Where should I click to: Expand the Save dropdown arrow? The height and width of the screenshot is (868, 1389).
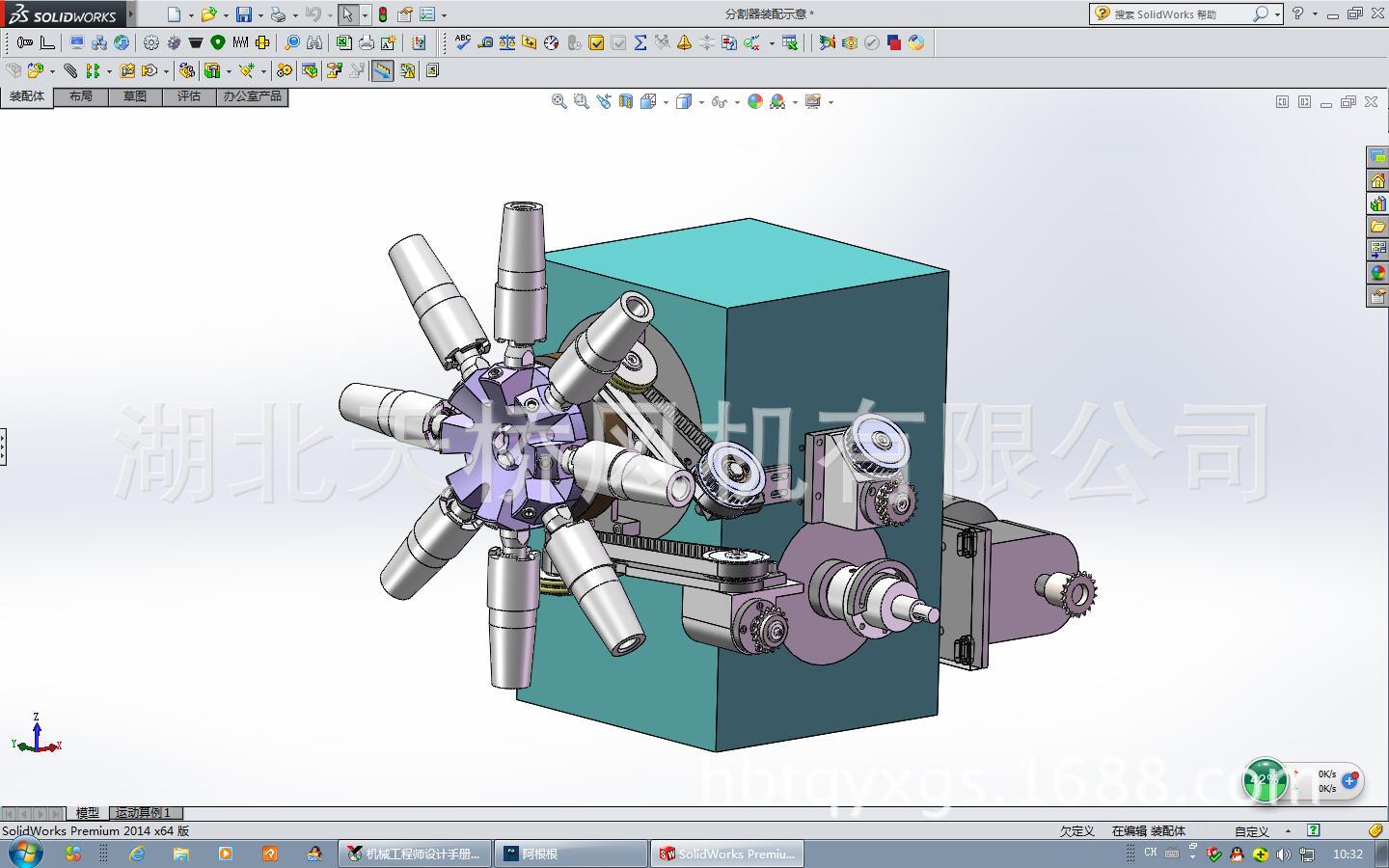pos(260,15)
